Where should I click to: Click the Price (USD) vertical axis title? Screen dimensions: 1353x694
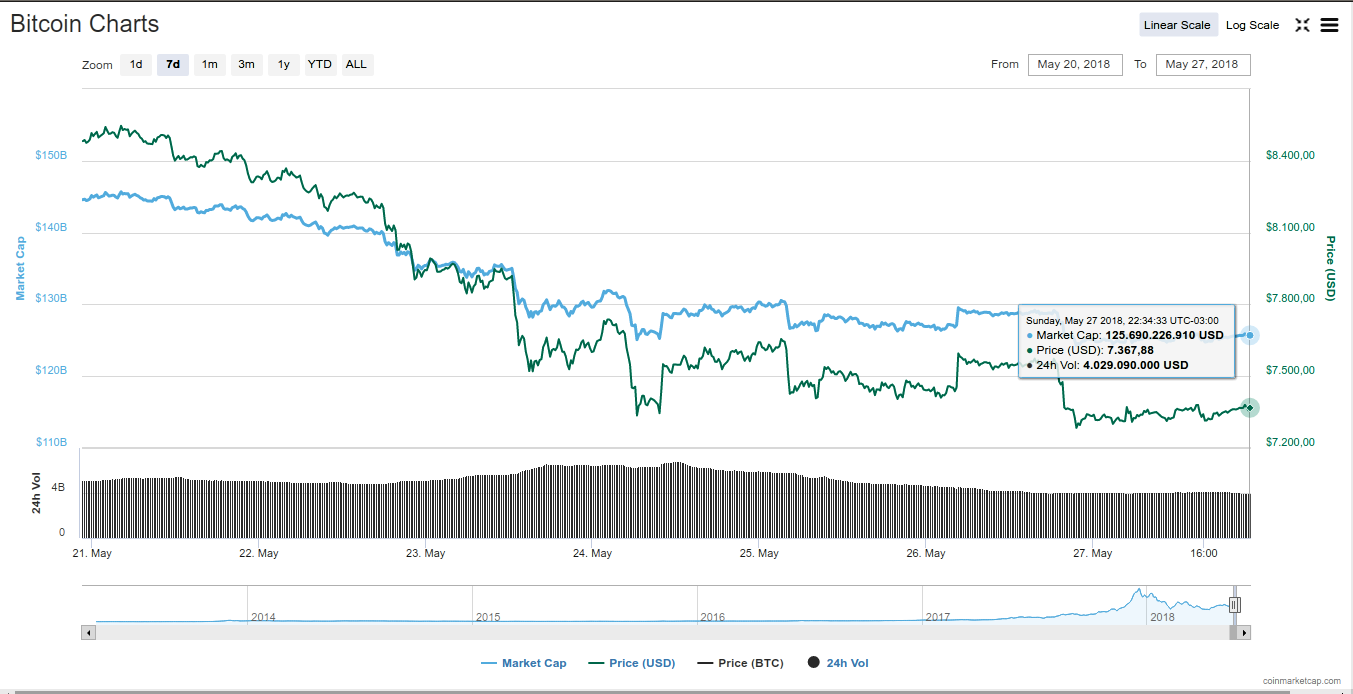point(1331,268)
